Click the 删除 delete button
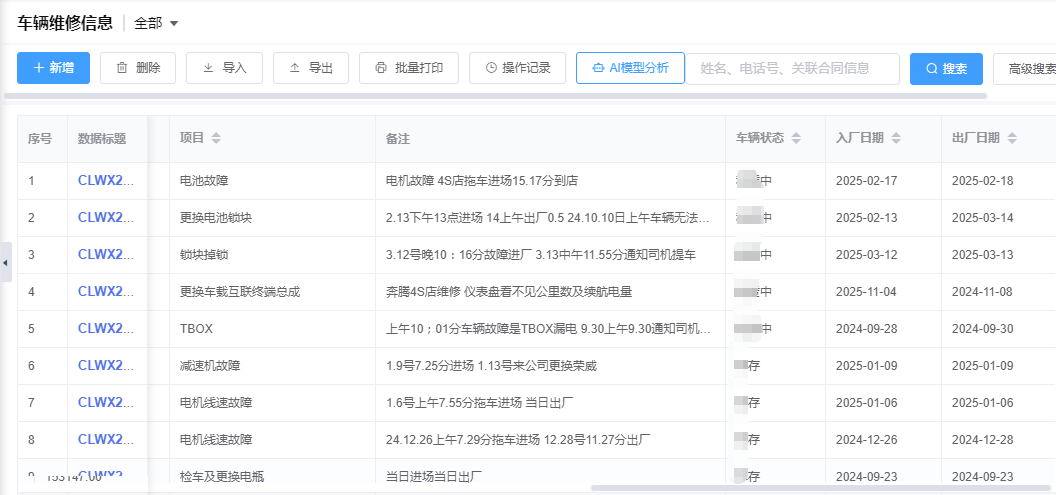Viewport: 1056px width, 495px height. tap(138, 68)
